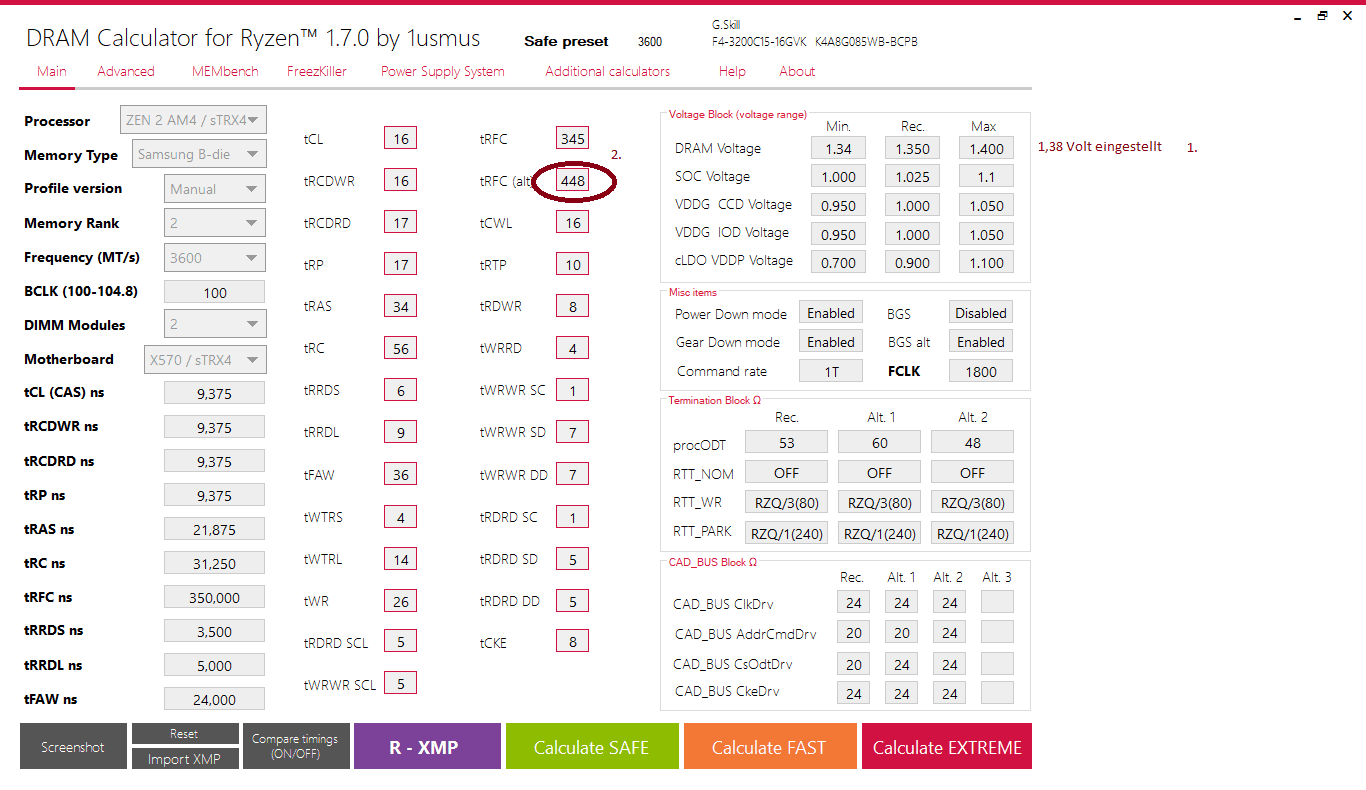1366x790 pixels.
Task: Click the window restore icon
Action: tap(1322, 16)
